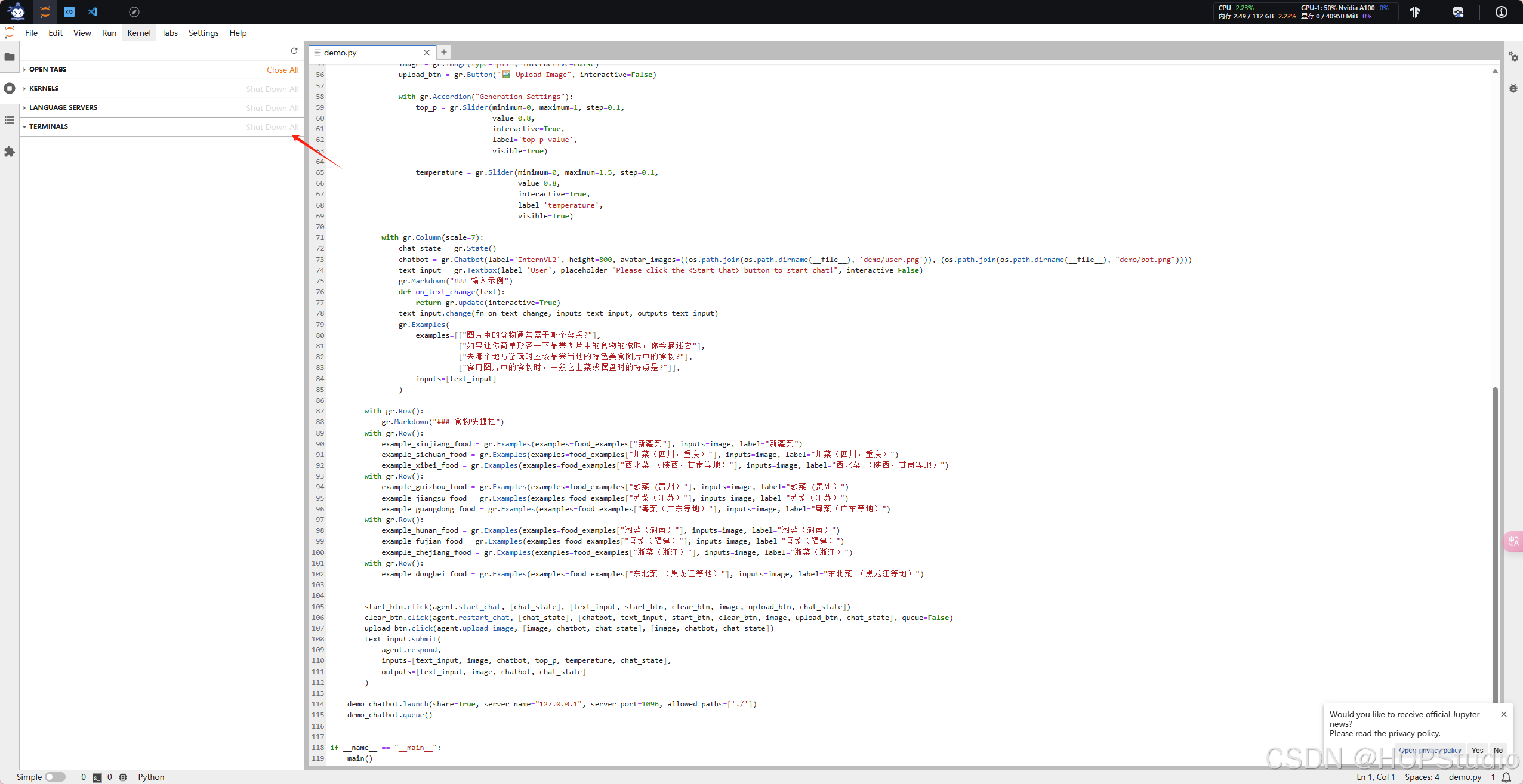
Task: Open the Settings menu
Action: click(x=203, y=33)
